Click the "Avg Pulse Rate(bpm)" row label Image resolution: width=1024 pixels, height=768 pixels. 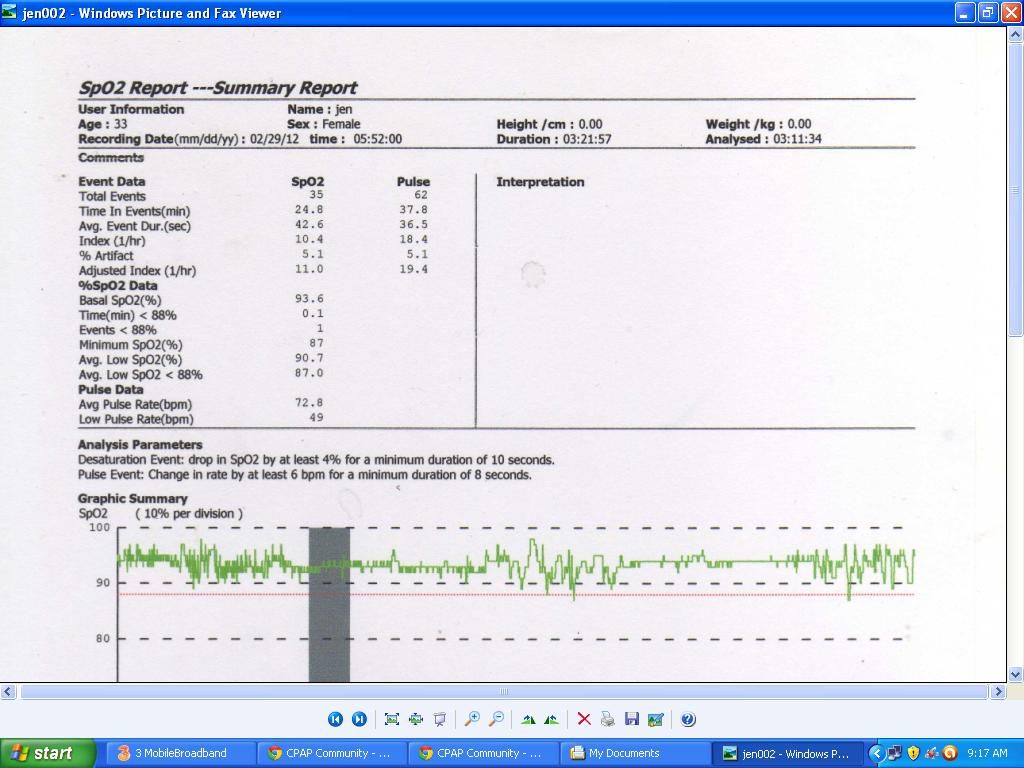[x=136, y=404]
